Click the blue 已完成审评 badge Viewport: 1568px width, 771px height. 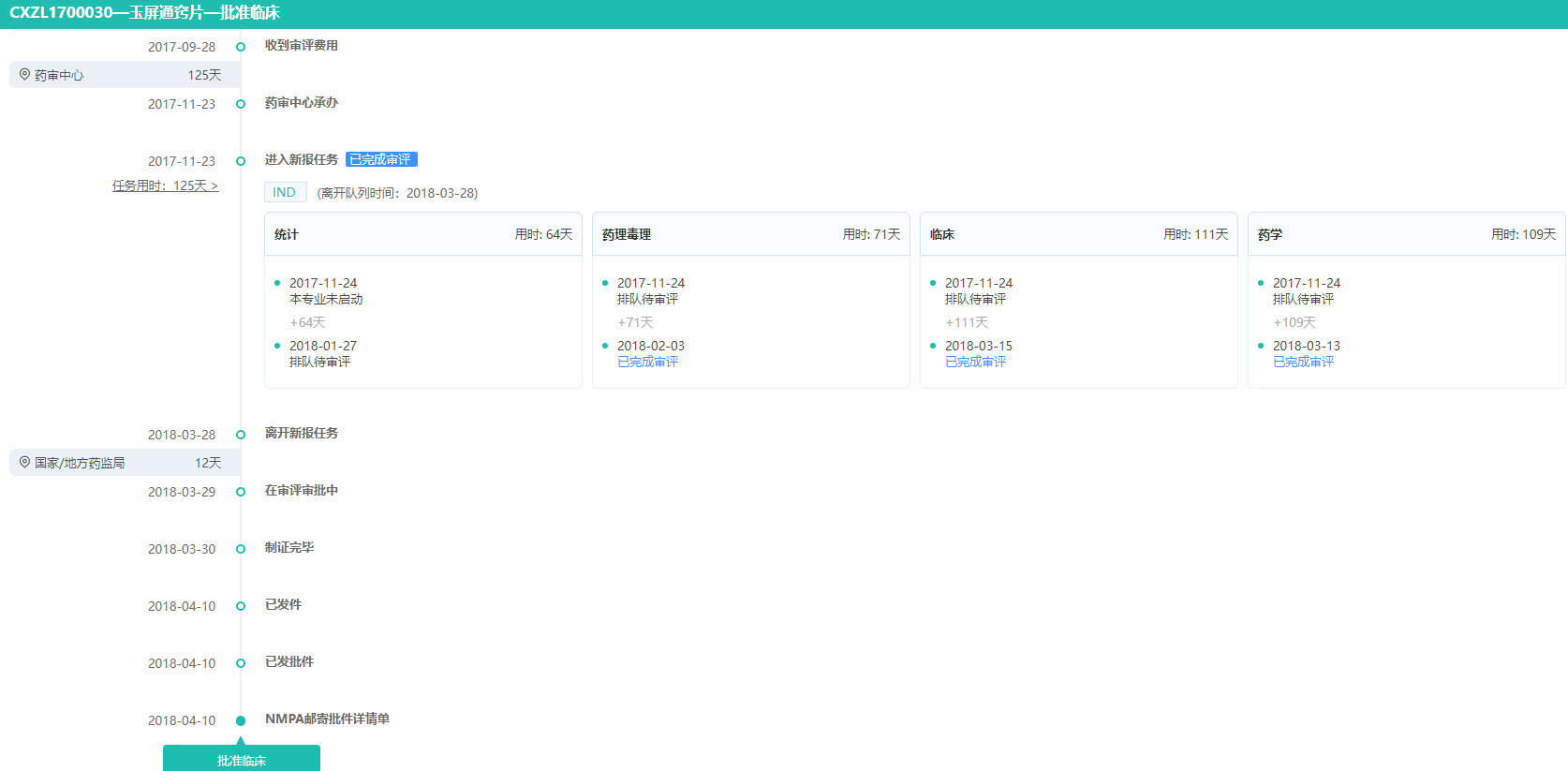(x=380, y=159)
